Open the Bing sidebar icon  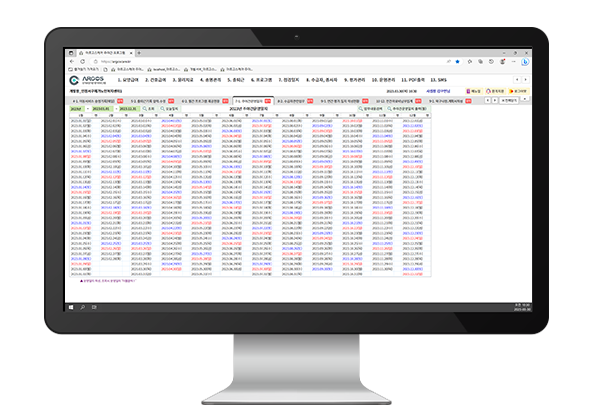click(x=526, y=59)
